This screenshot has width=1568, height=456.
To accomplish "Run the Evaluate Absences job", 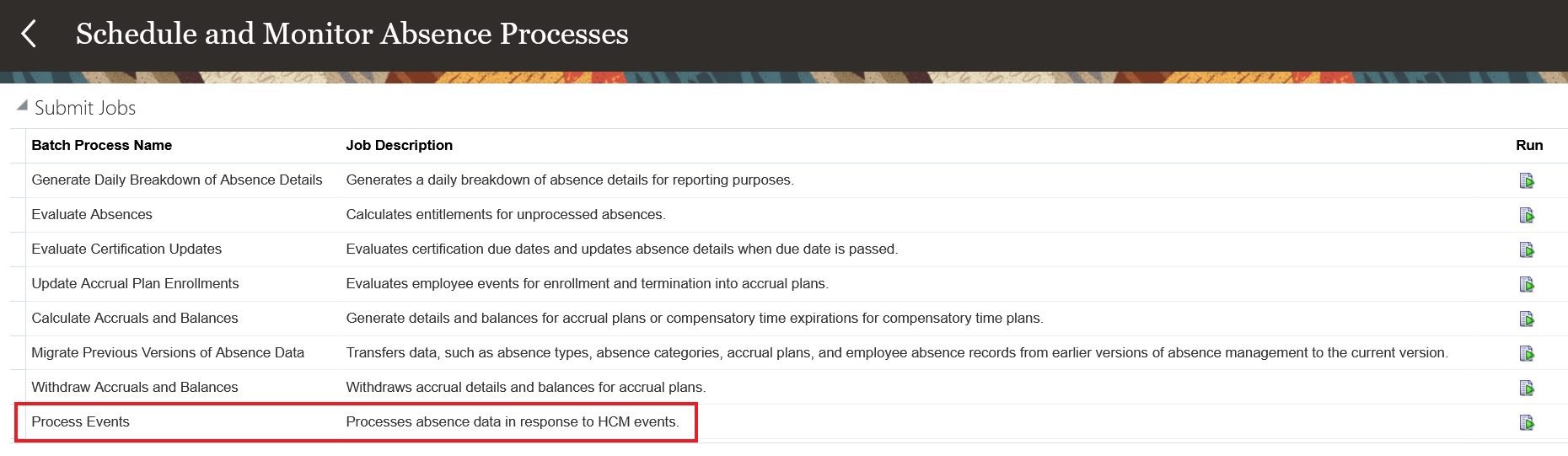I will pos(1527,215).
